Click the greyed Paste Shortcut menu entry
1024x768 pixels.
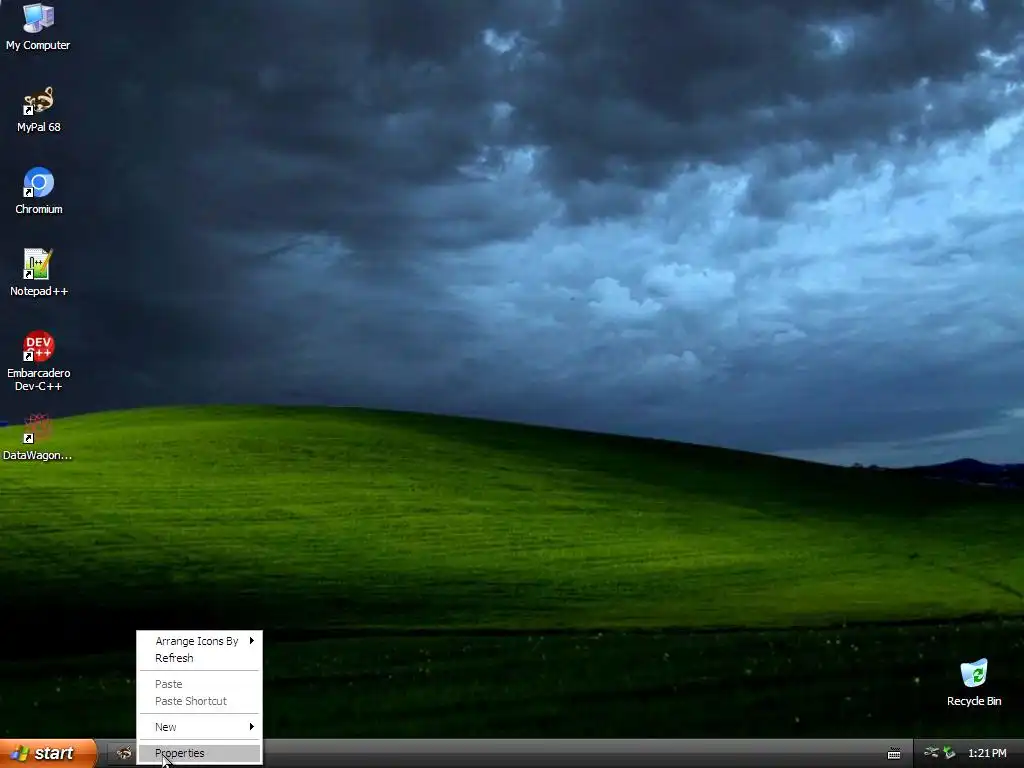click(199, 701)
